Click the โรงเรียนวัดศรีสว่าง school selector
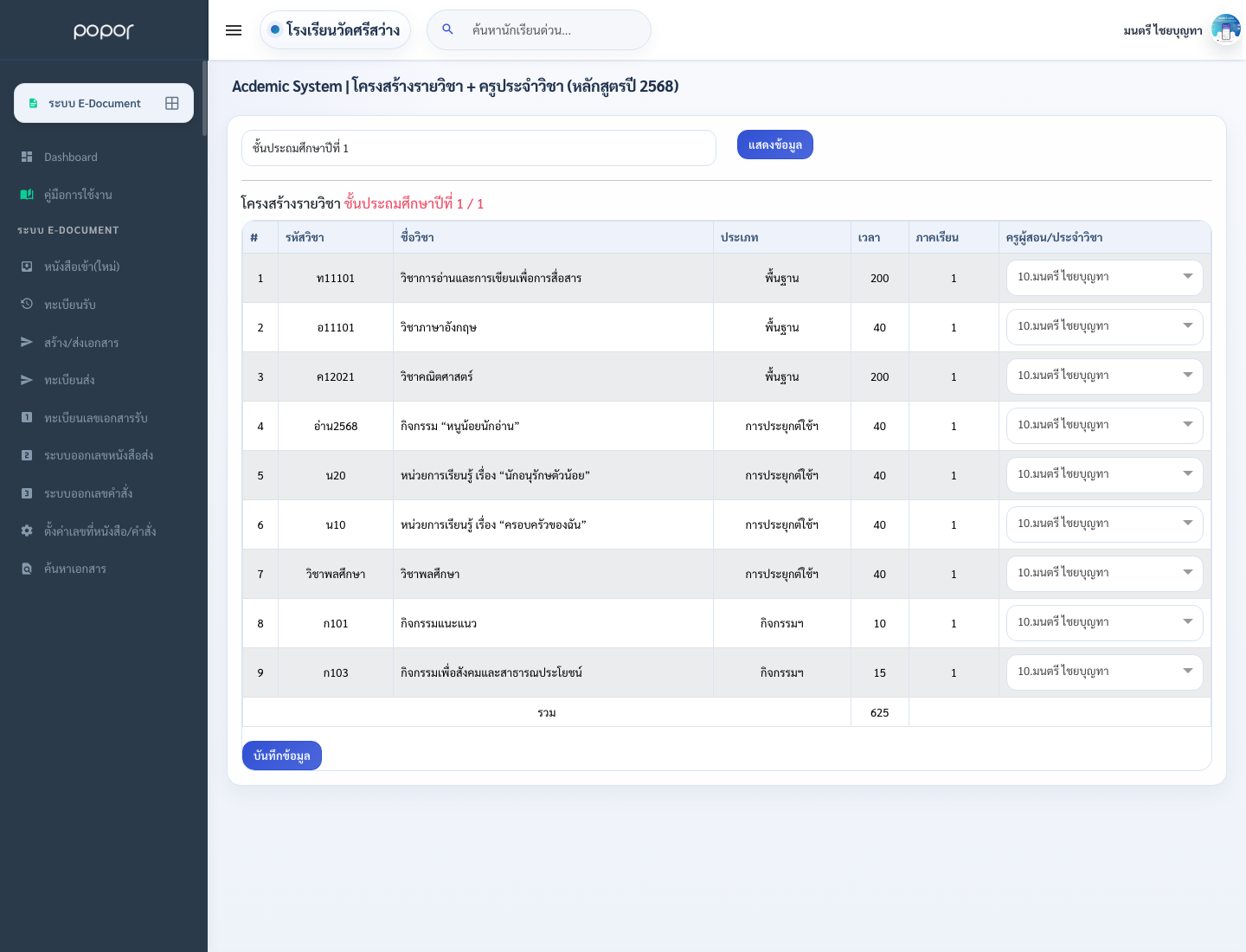The width and height of the screenshot is (1246, 952). pos(335,30)
